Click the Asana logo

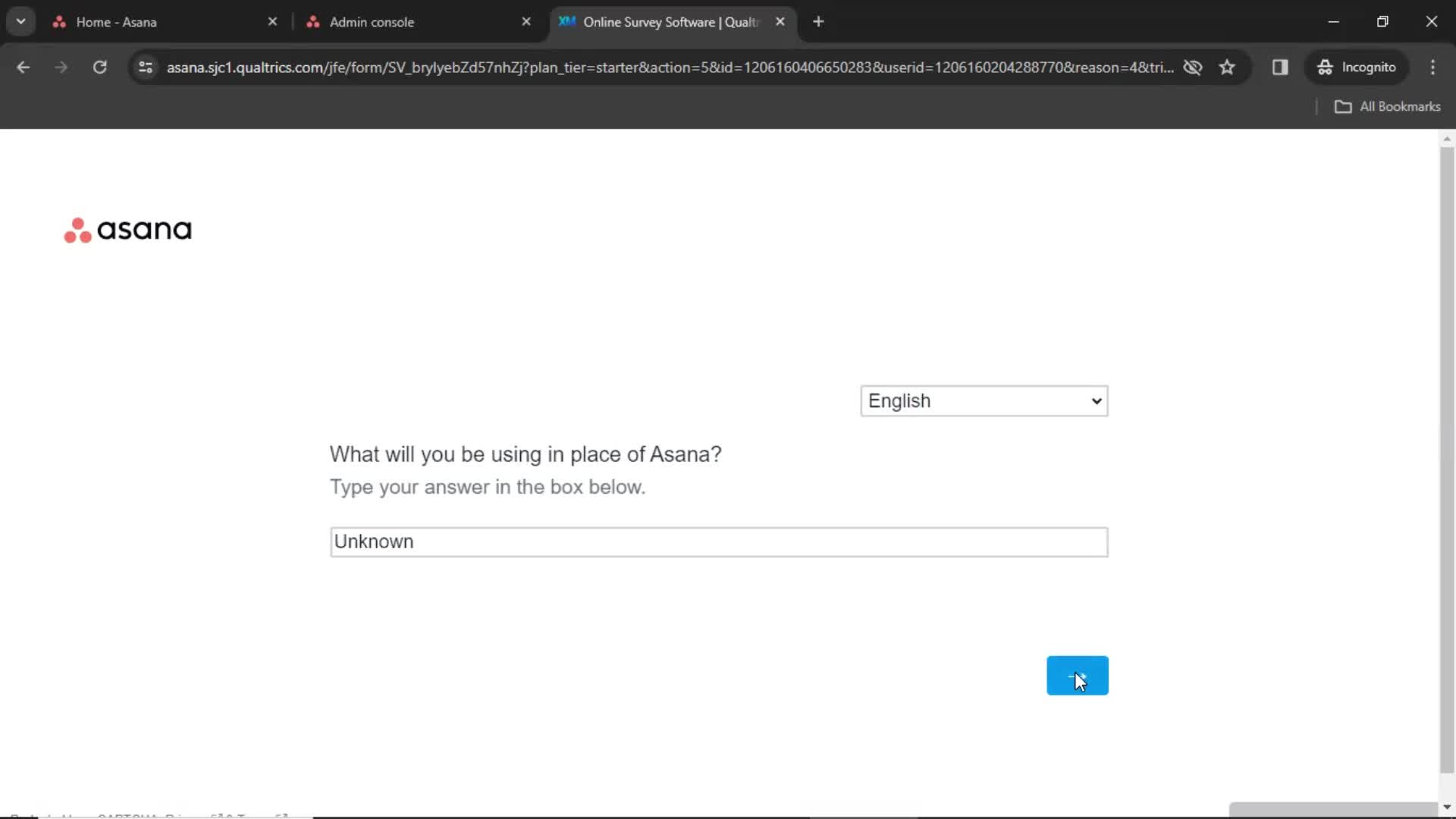(x=127, y=230)
